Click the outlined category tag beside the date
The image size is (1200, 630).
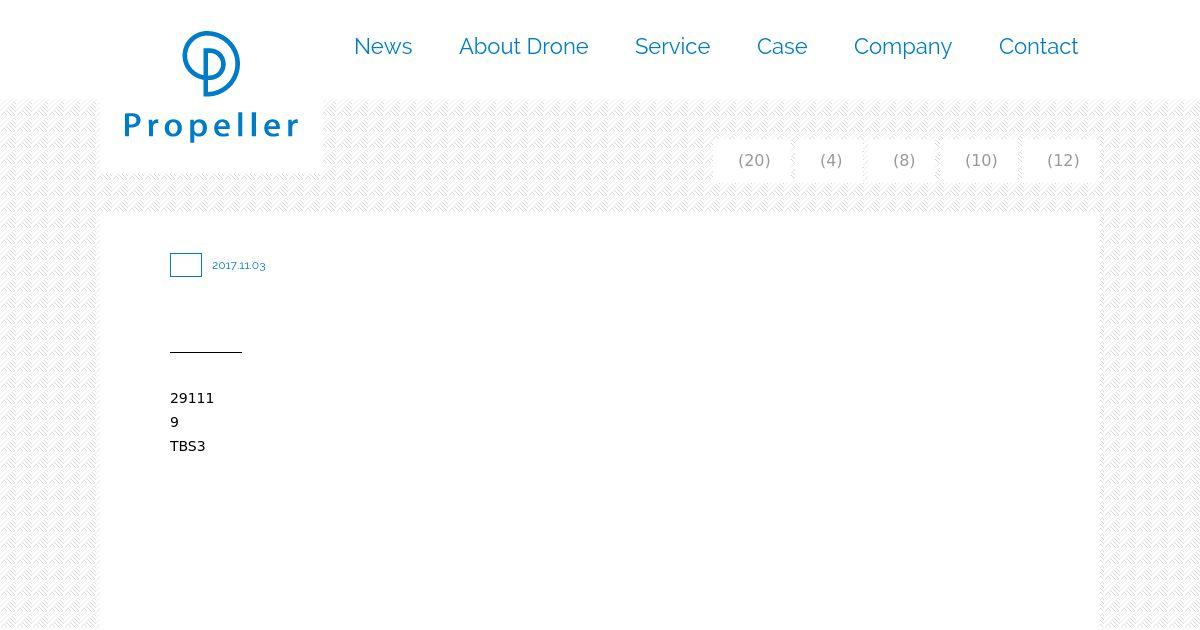186,265
